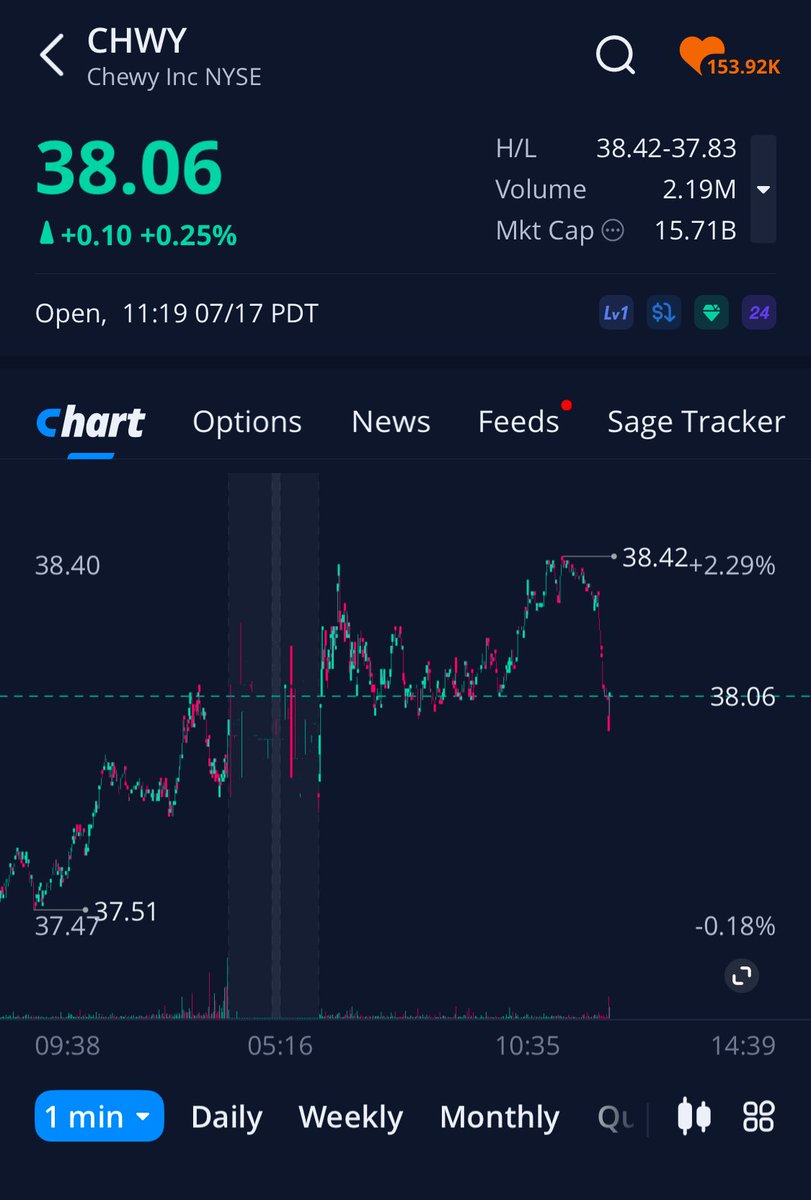Tap the 38.40 price axis label
Screen dimensions: 811x1200
tap(67, 565)
